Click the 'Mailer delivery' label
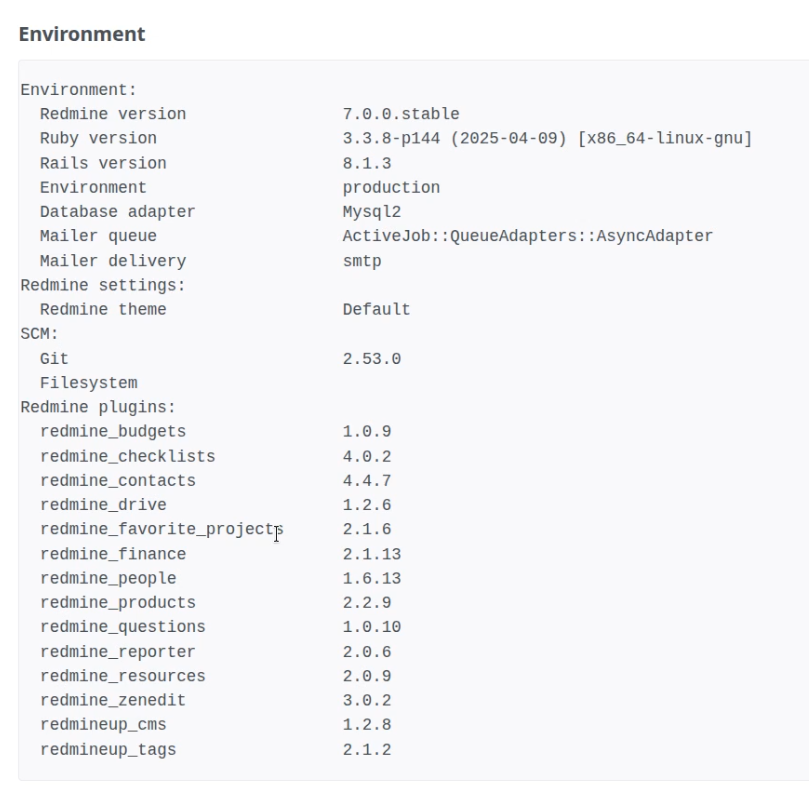 click(113, 261)
